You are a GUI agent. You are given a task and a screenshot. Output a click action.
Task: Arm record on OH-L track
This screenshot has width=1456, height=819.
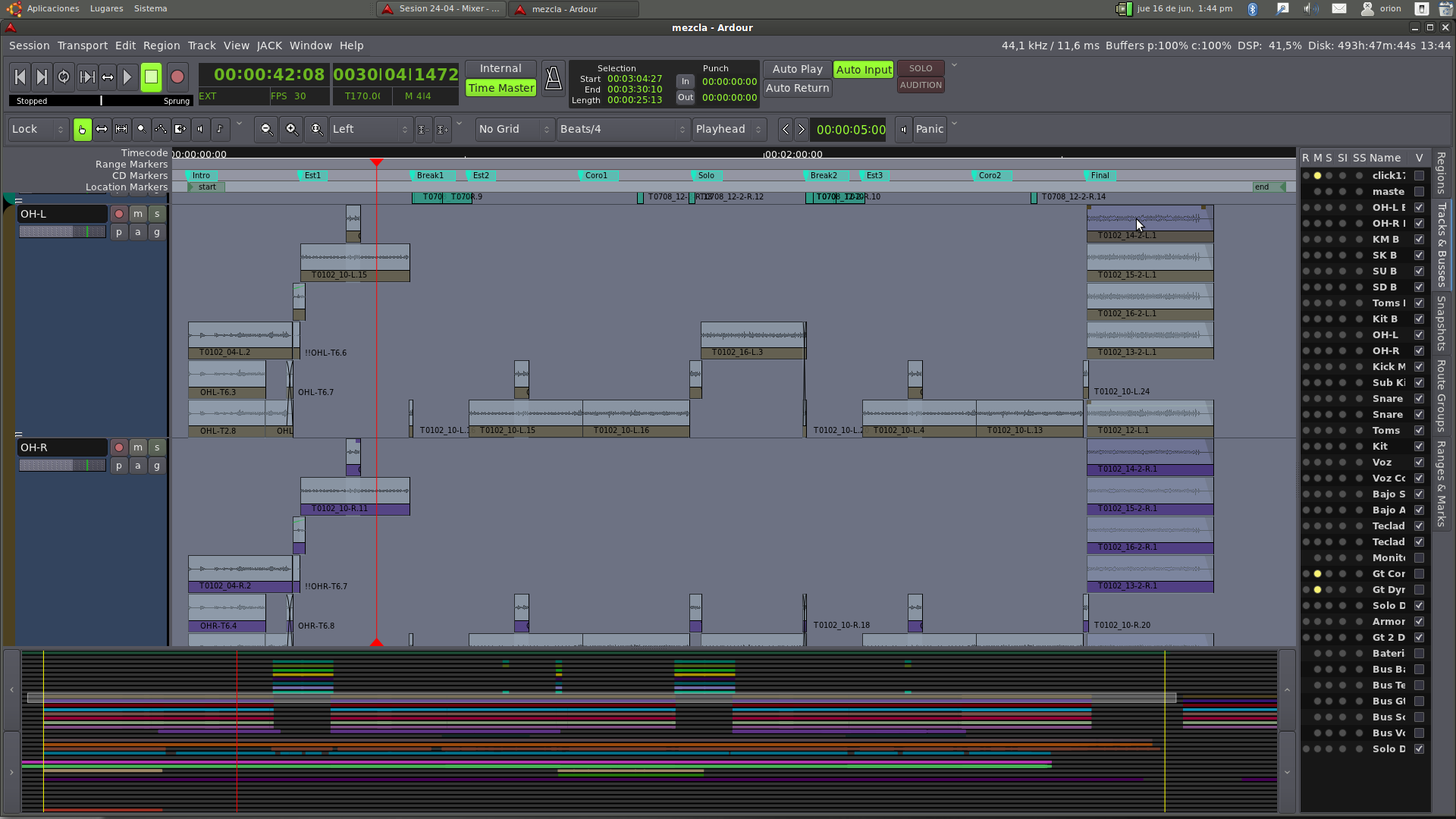pyautogui.click(x=119, y=214)
